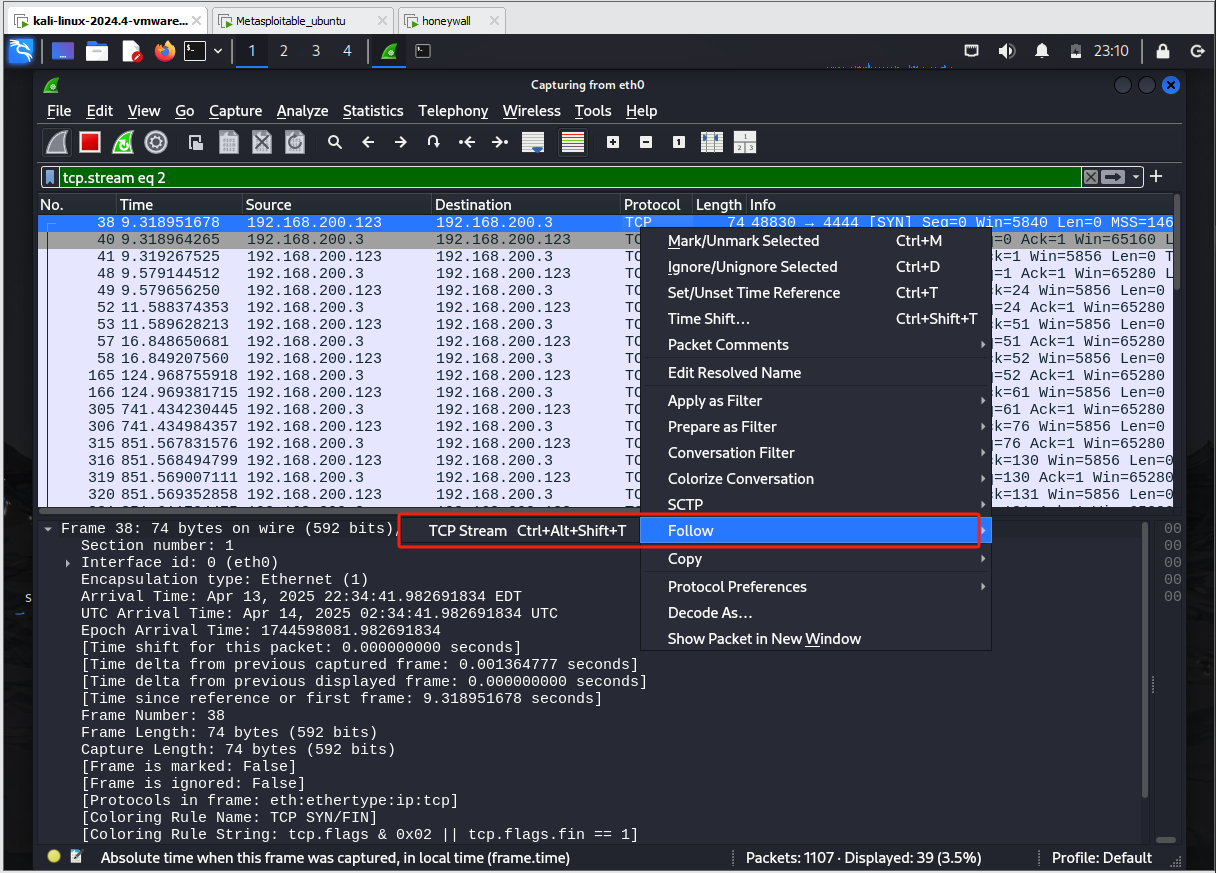Close this capture file icon

[x=262, y=142]
